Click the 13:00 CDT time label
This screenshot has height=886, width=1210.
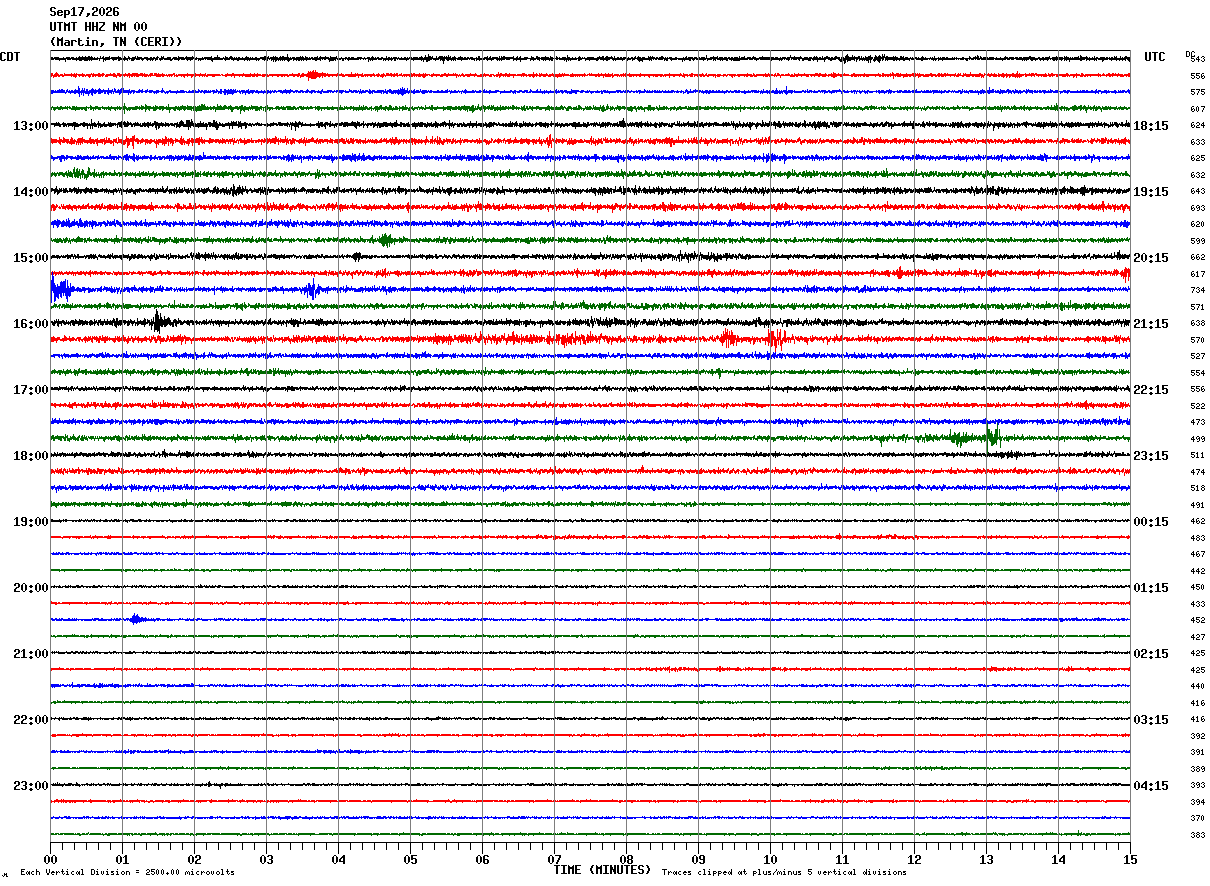point(30,126)
